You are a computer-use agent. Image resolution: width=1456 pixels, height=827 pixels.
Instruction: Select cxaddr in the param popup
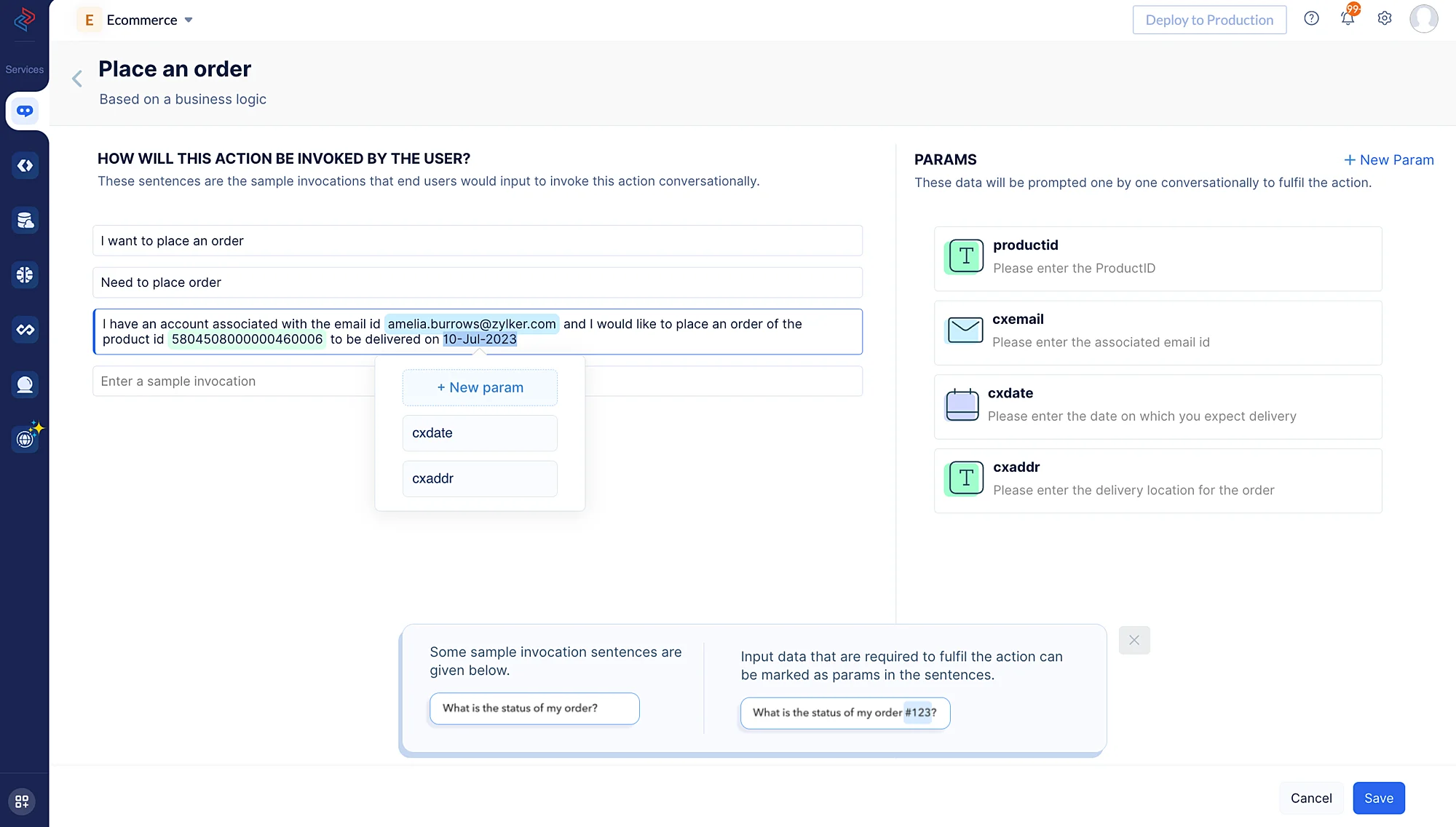tap(480, 478)
